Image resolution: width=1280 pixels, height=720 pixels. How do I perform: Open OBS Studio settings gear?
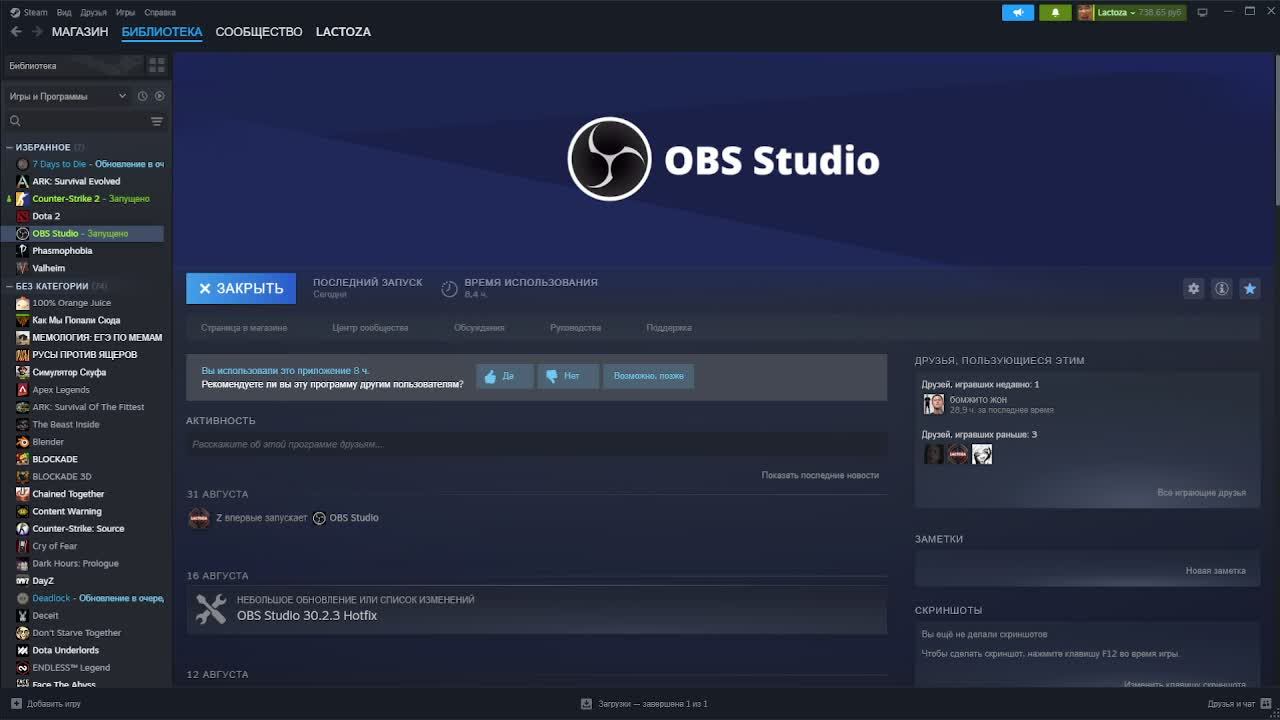coord(1193,288)
